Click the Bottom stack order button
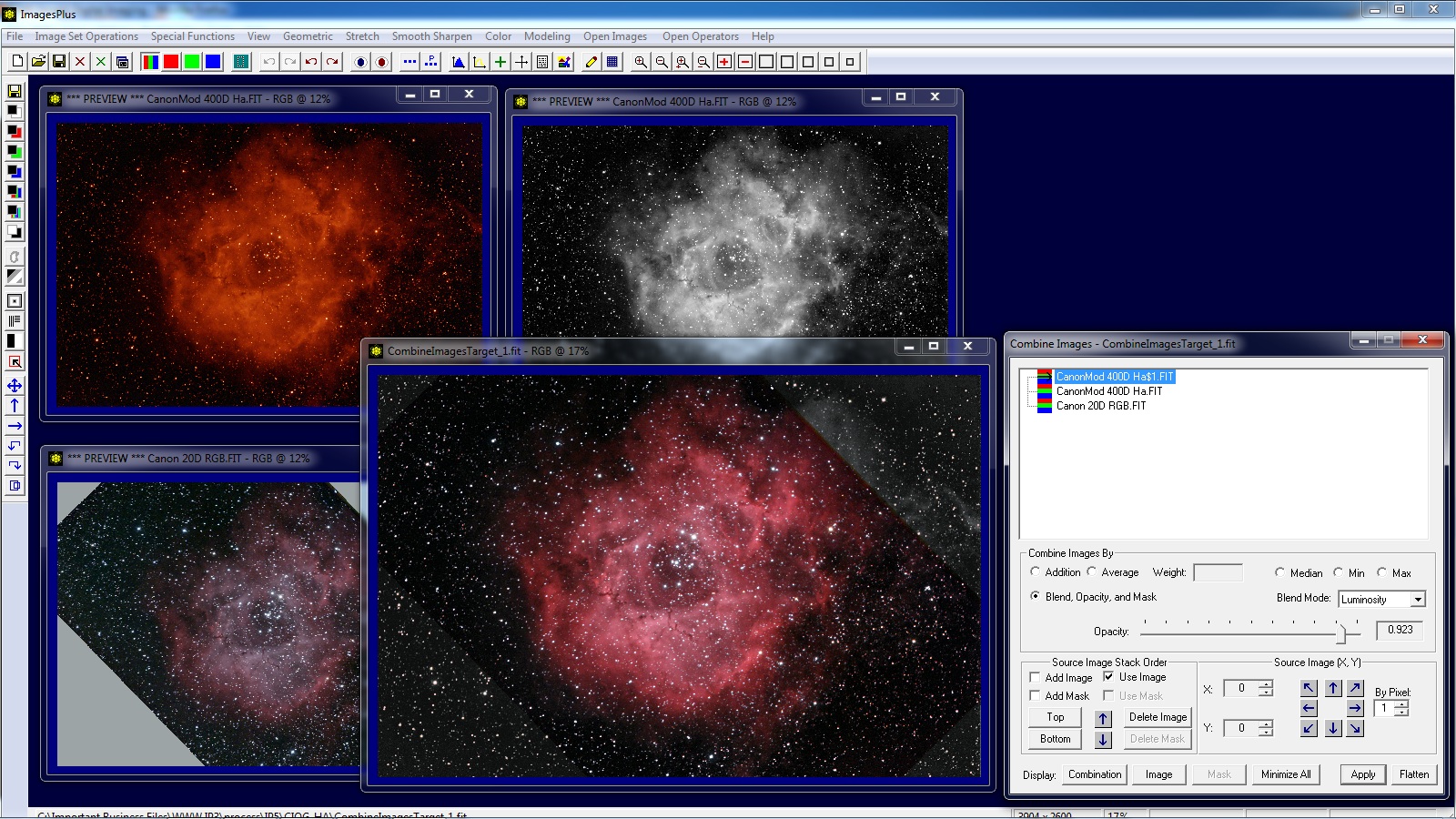The height and width of the screenshot is (819, 1456). pos(1056,739)
